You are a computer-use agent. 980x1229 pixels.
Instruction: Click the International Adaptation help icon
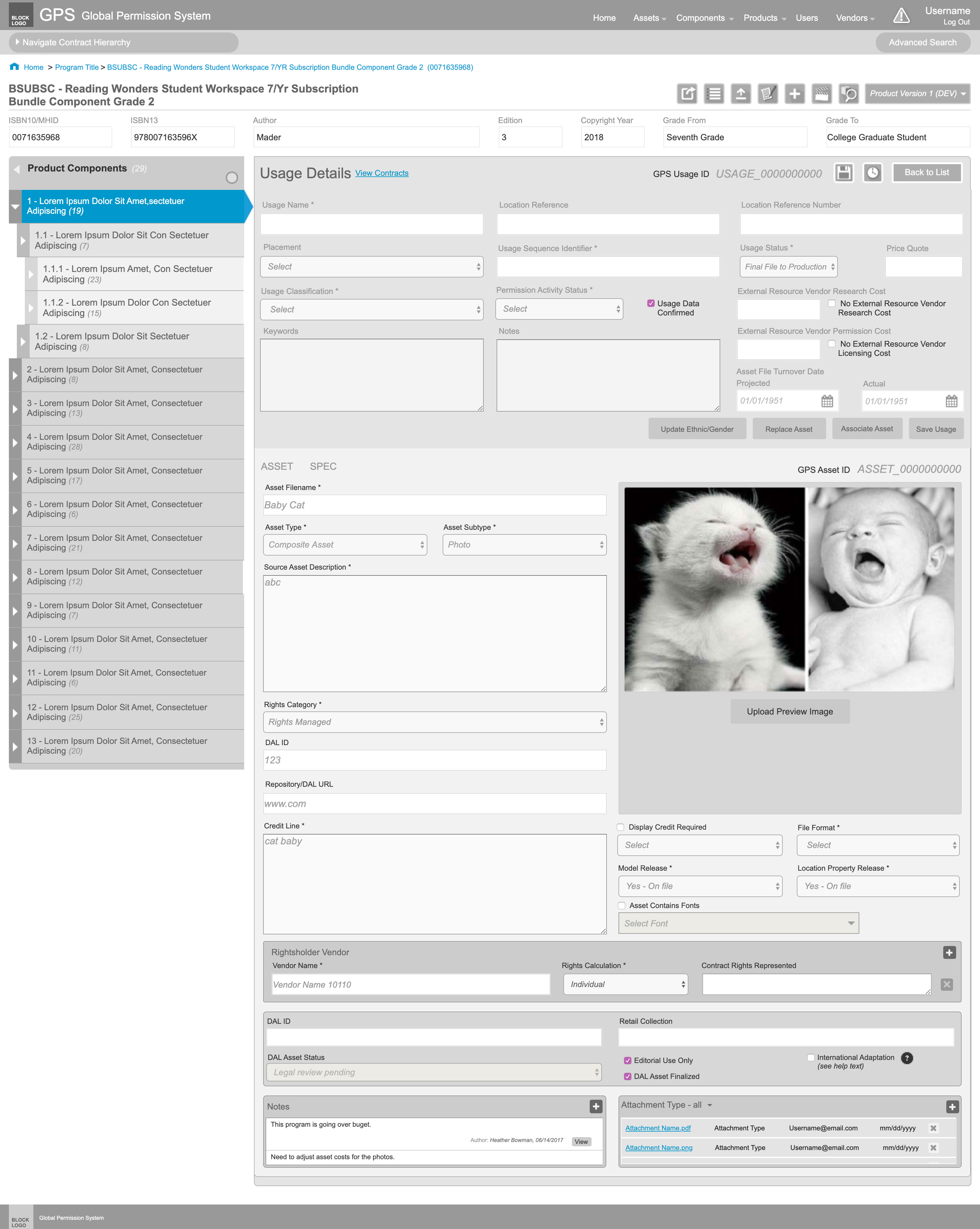click(x=906, y=1058)
